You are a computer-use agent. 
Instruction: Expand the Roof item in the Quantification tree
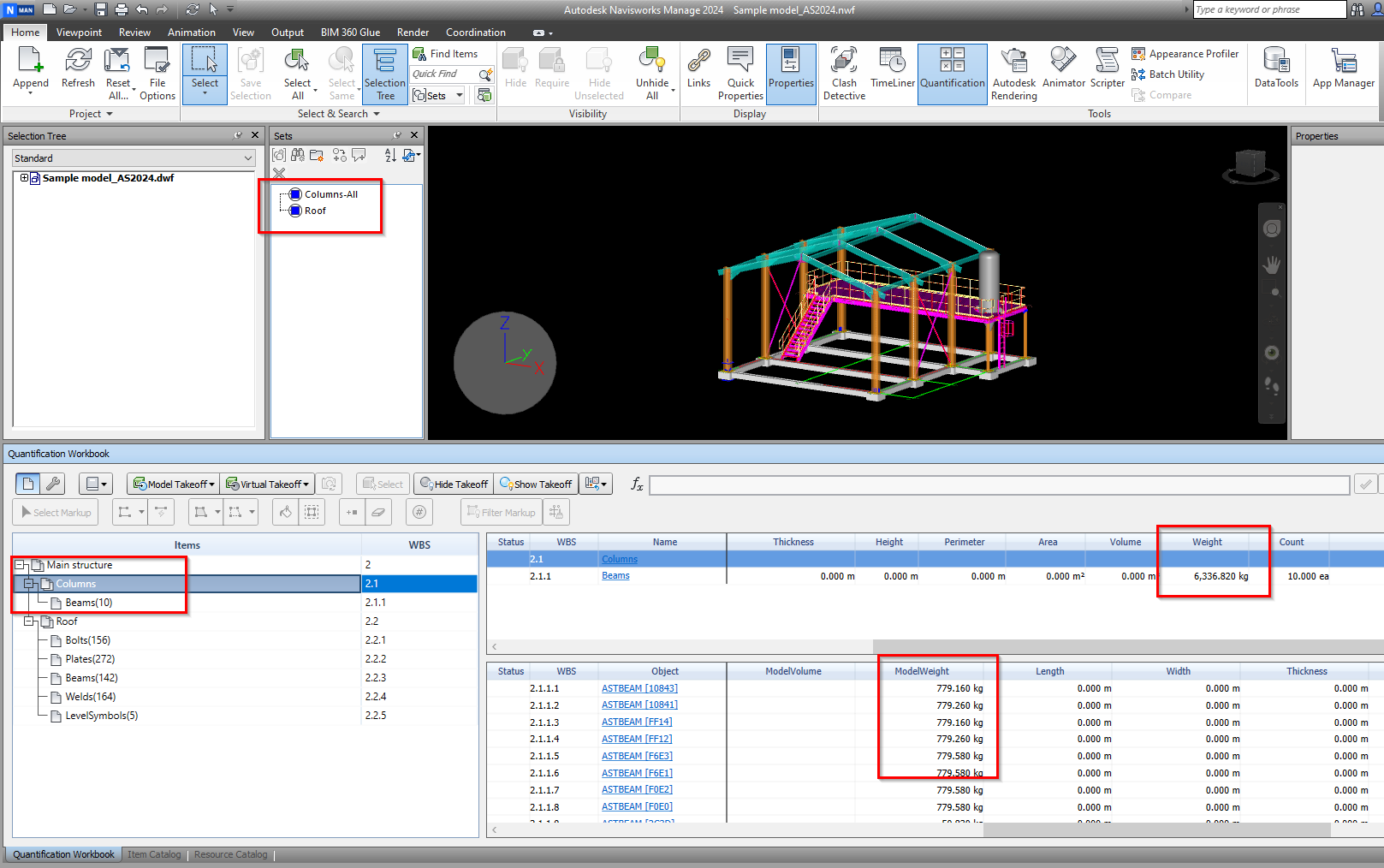point(29,621)
